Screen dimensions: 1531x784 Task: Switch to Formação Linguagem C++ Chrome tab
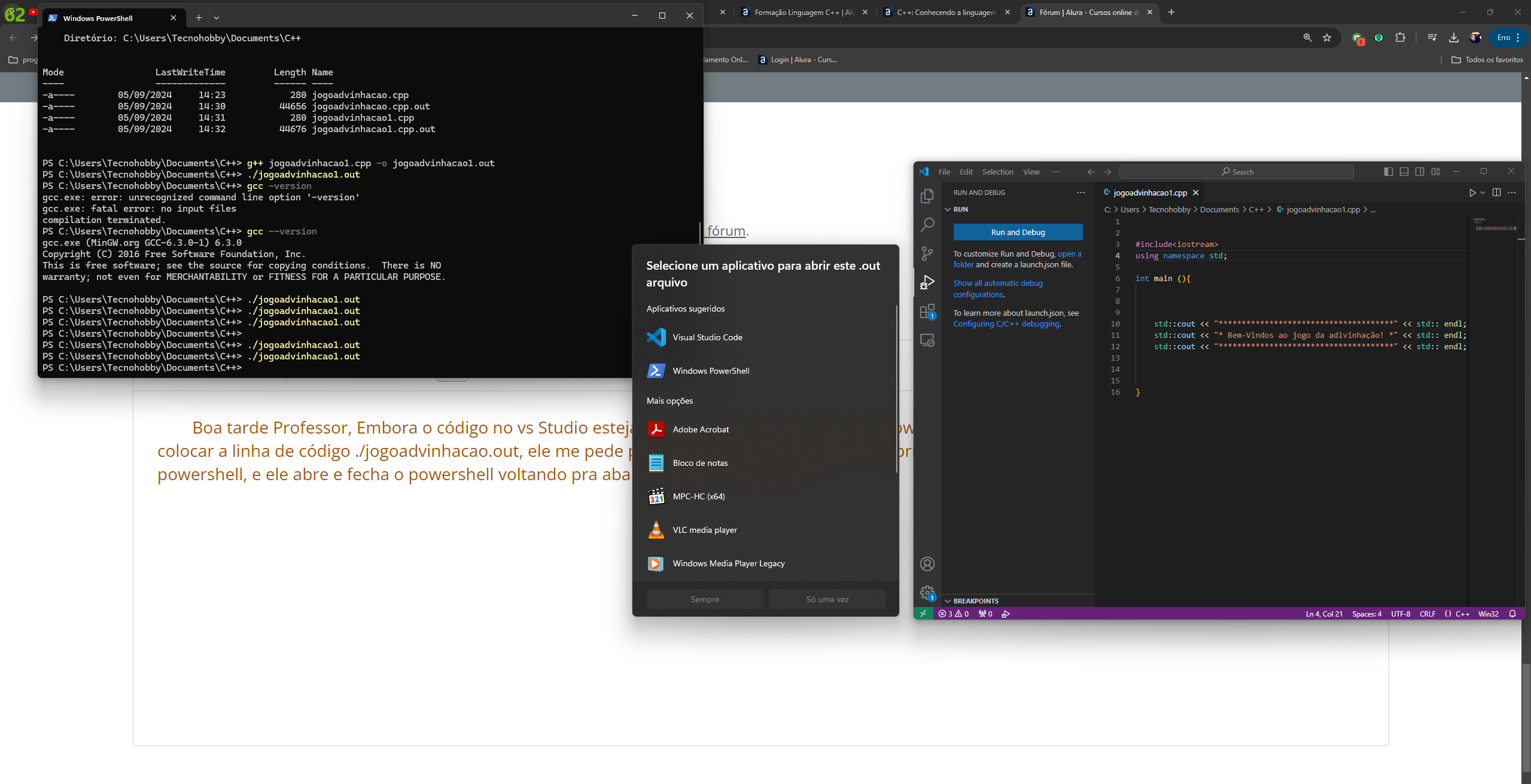click(804, 12)
